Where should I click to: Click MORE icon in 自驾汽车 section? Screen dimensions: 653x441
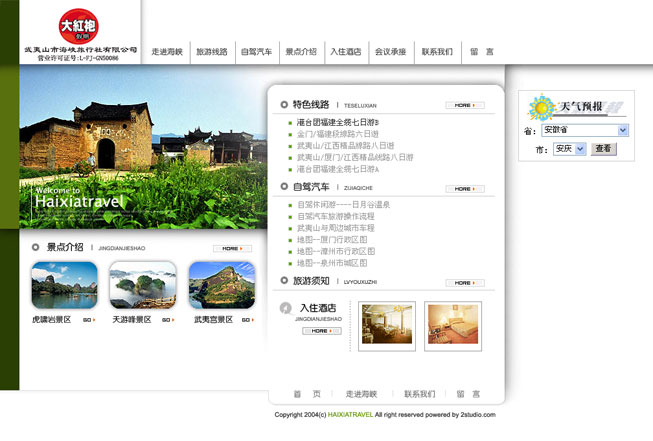[x=464, y=188]
